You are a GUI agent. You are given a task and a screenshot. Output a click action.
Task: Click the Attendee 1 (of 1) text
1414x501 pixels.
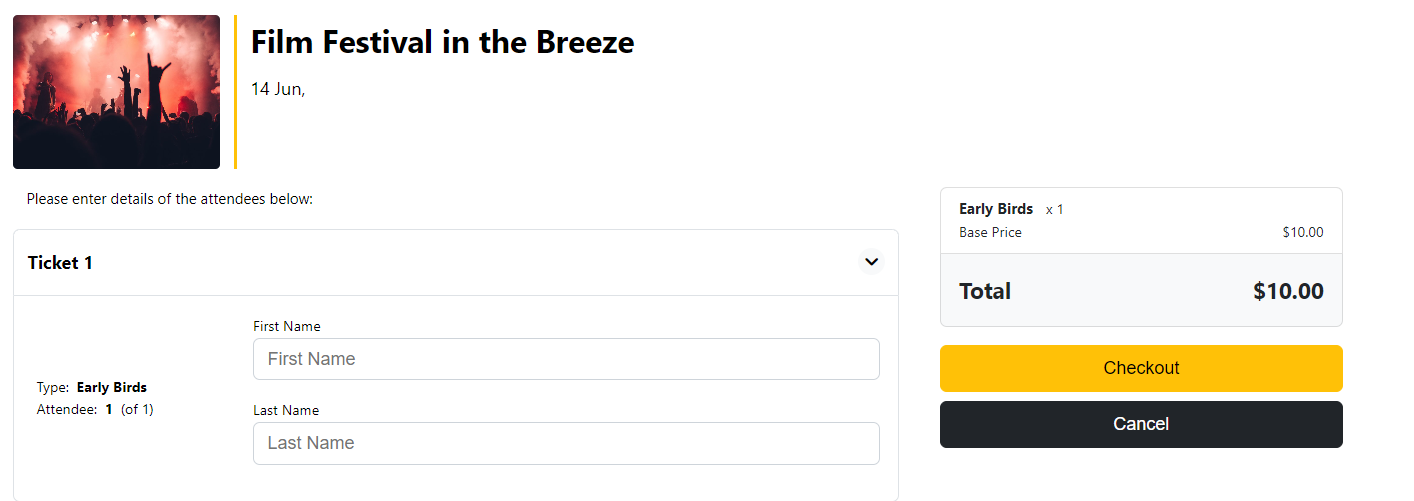(x=95, y=409)
